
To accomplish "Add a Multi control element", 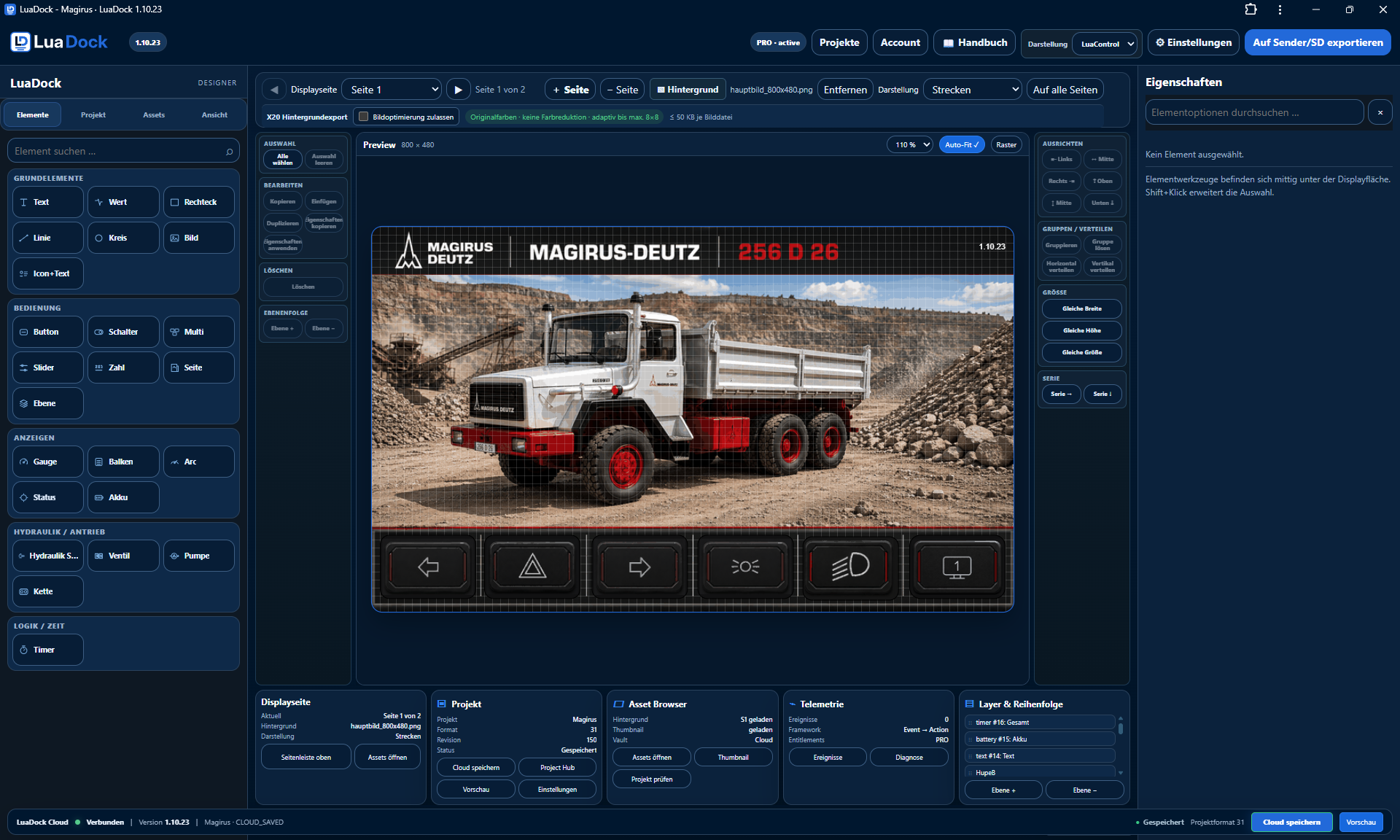I will pos(199,332).
